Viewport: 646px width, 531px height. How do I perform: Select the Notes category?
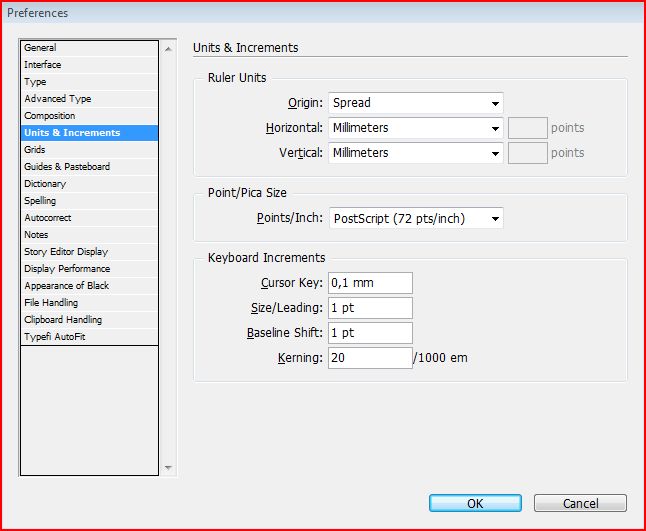tap(89, 235)
